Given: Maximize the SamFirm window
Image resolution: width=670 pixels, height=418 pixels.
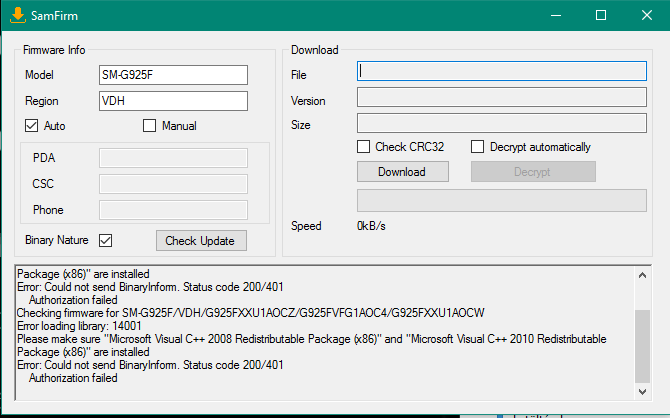Looking at the screenshot, I should click(x=601, y=15).
